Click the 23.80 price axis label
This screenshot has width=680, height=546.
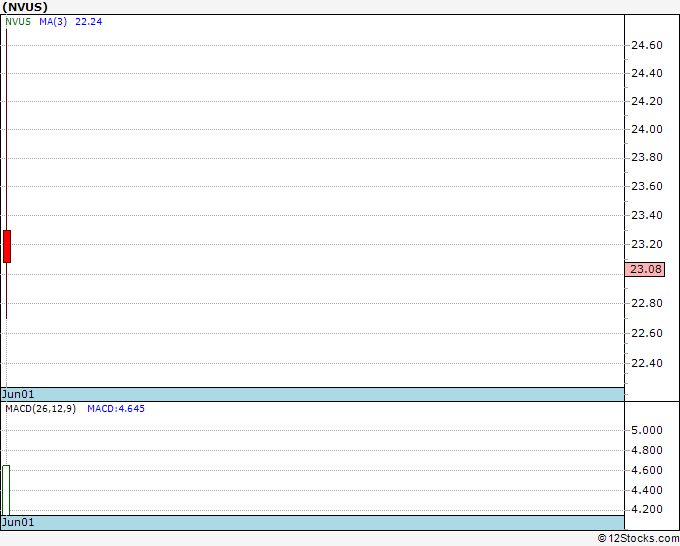click(647, 157)
